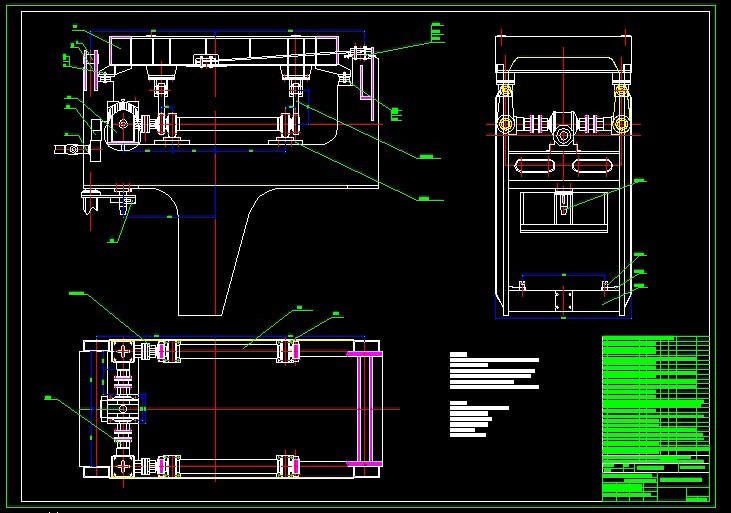Click the center motor reducer in the plan view

[x=120, y=409]
